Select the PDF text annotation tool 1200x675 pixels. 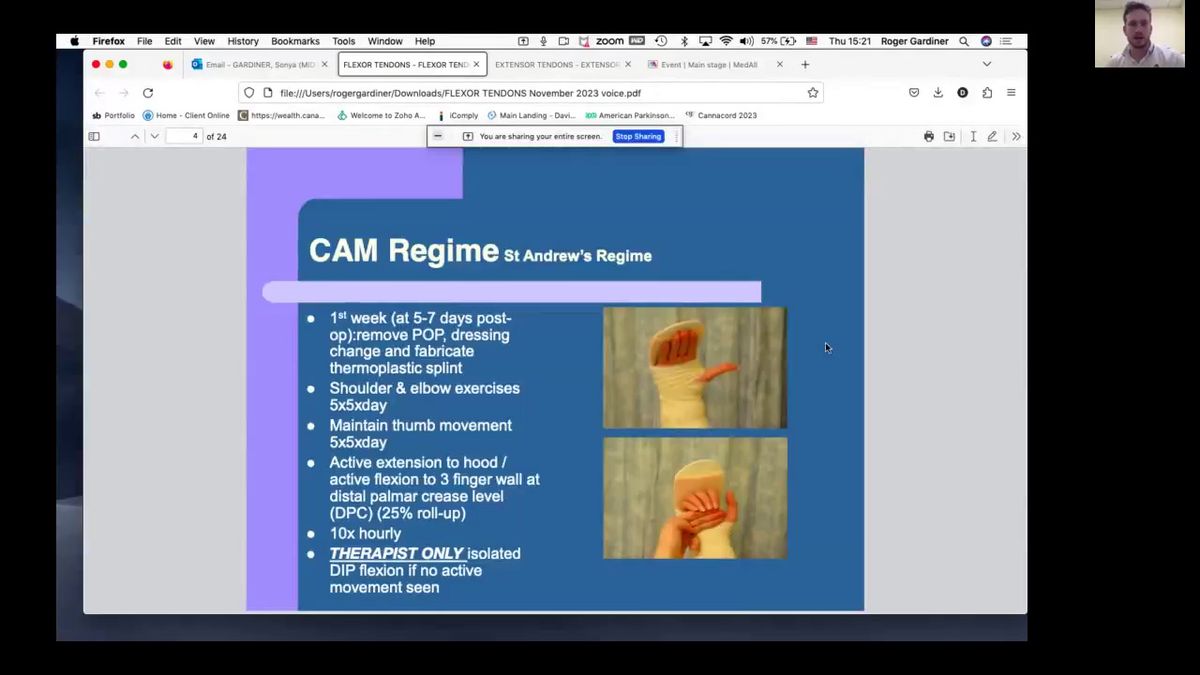pyautogui.click(x=973, y=136)
